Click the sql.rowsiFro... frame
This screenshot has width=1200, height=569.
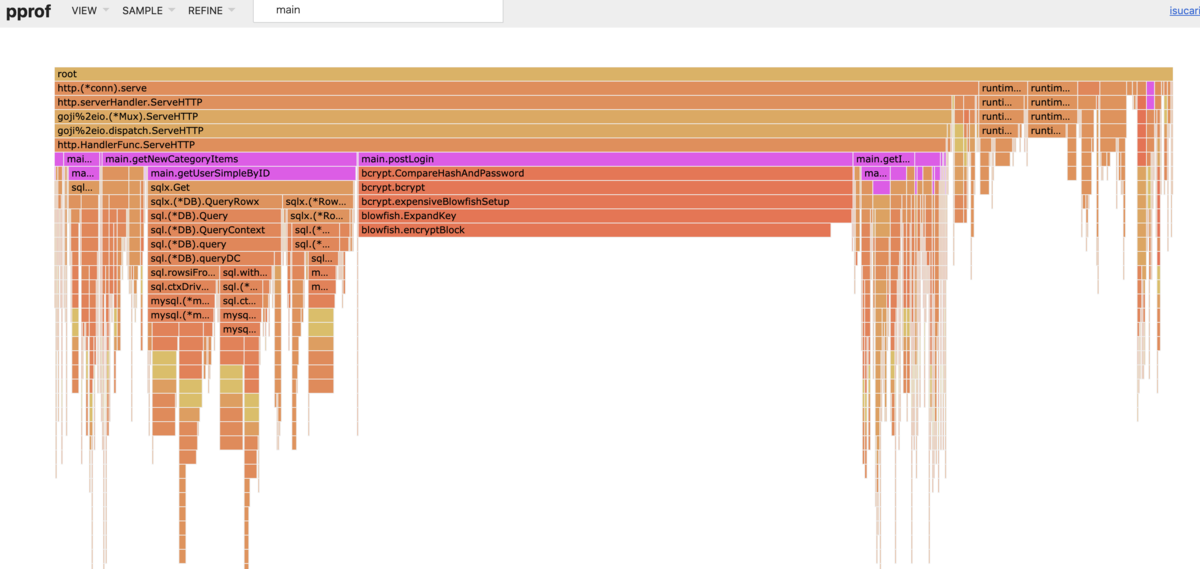click(x=183, y=272)
